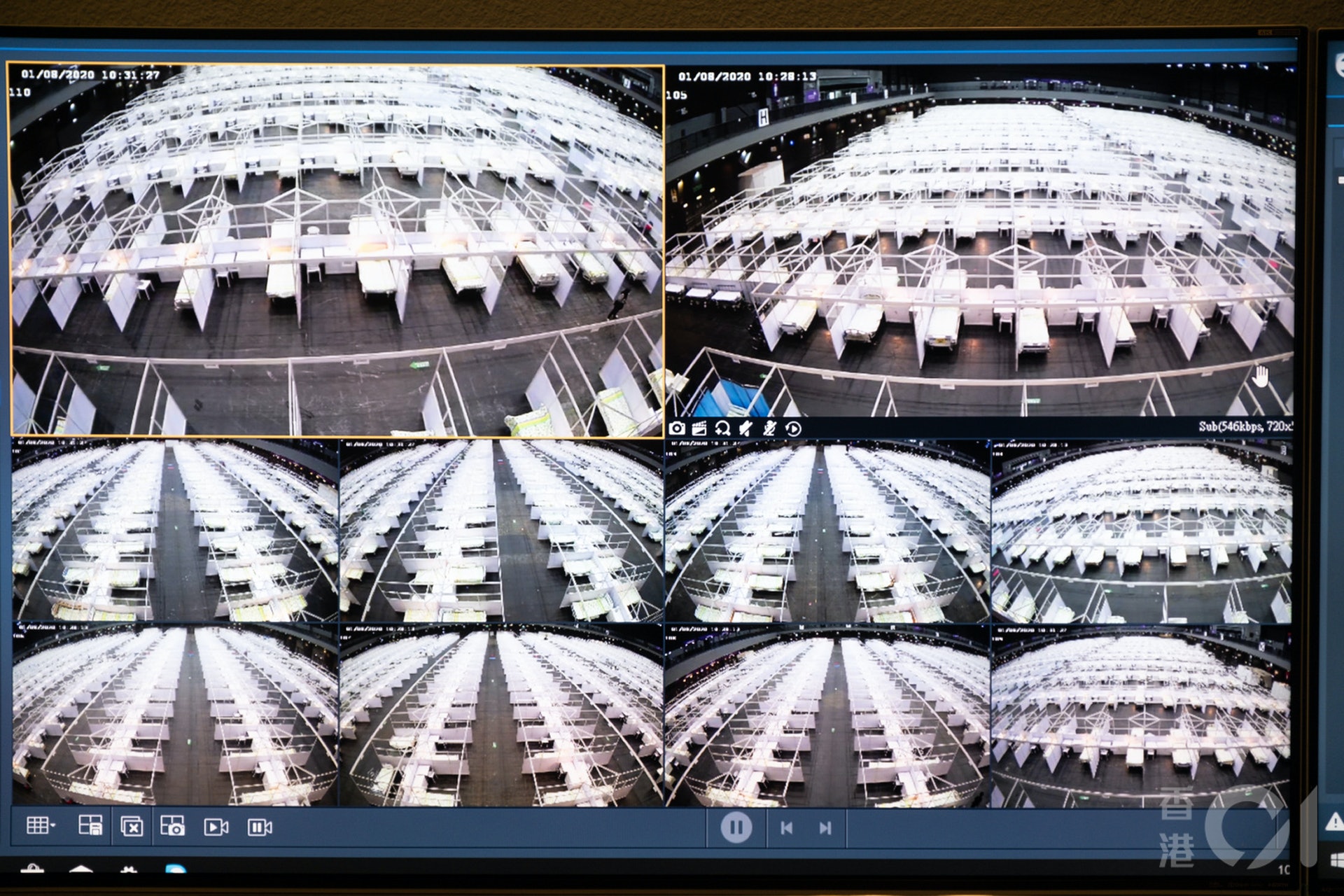The image size is (1344, 896).
Task: Toggle two-way talk microphone on camera 105
Action: [769, 428]
